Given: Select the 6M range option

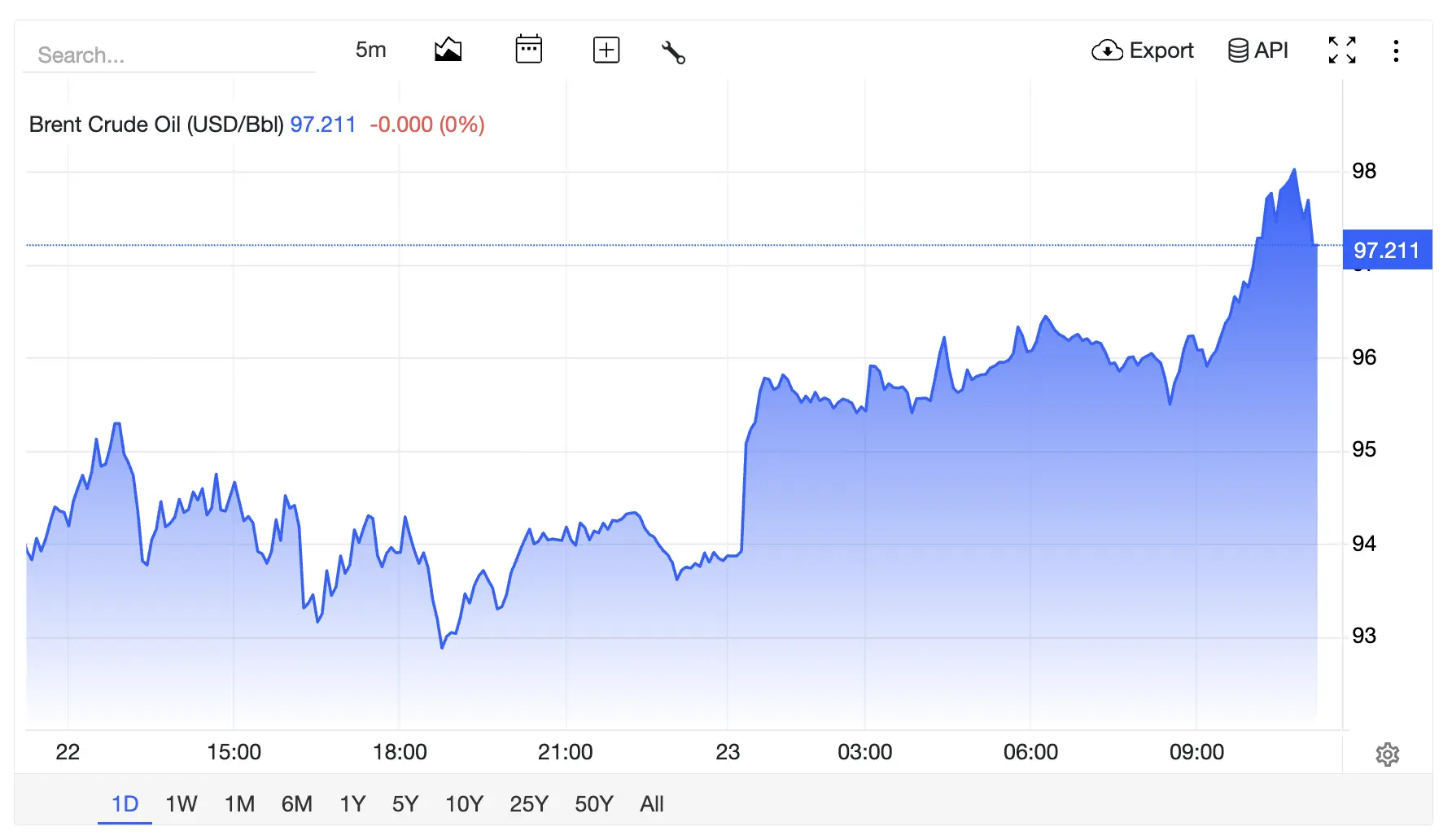Looking at the screenshot, I should pyautogui.click(x=297, y=804).
